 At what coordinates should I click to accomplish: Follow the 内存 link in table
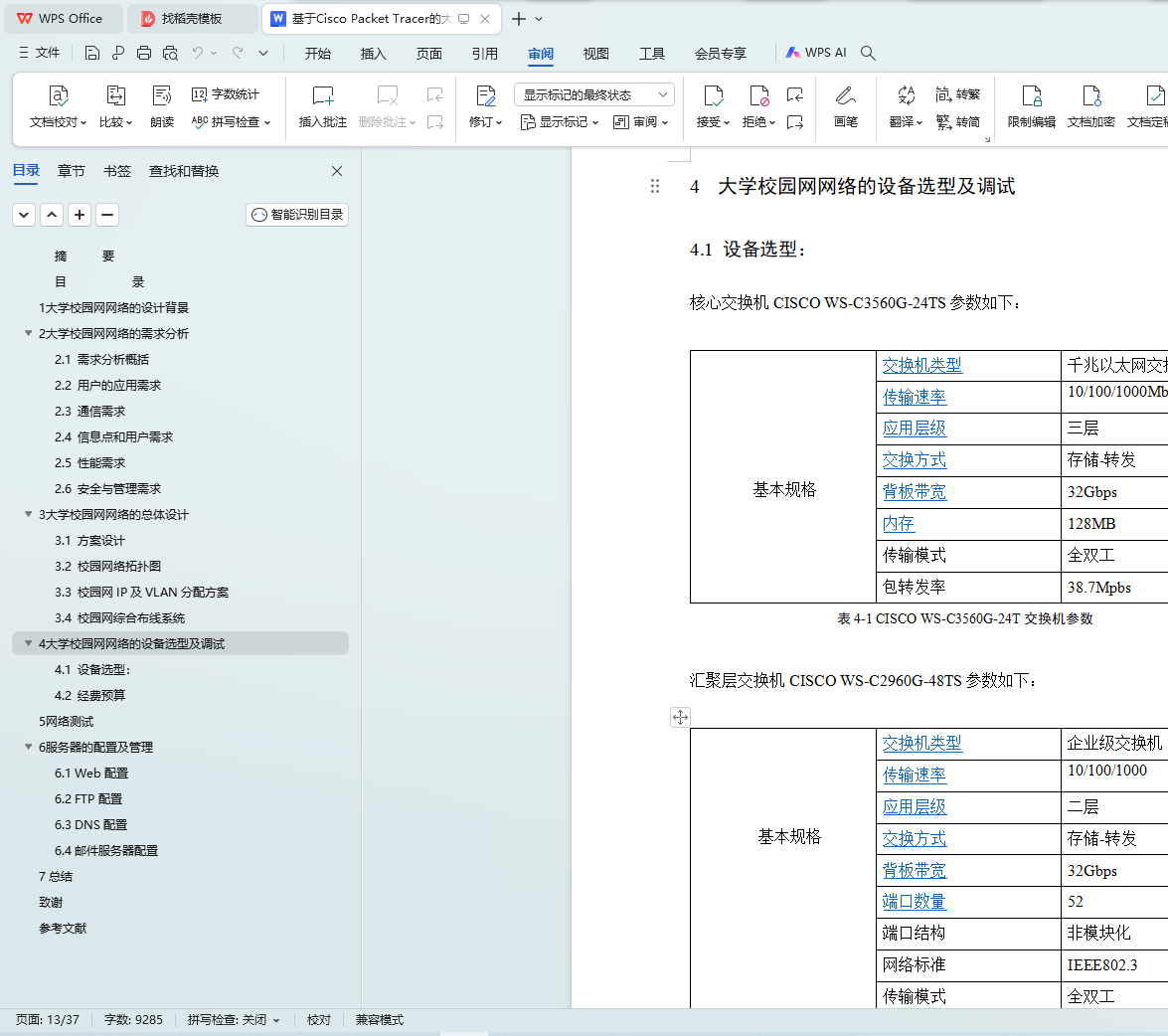(899, 524)
